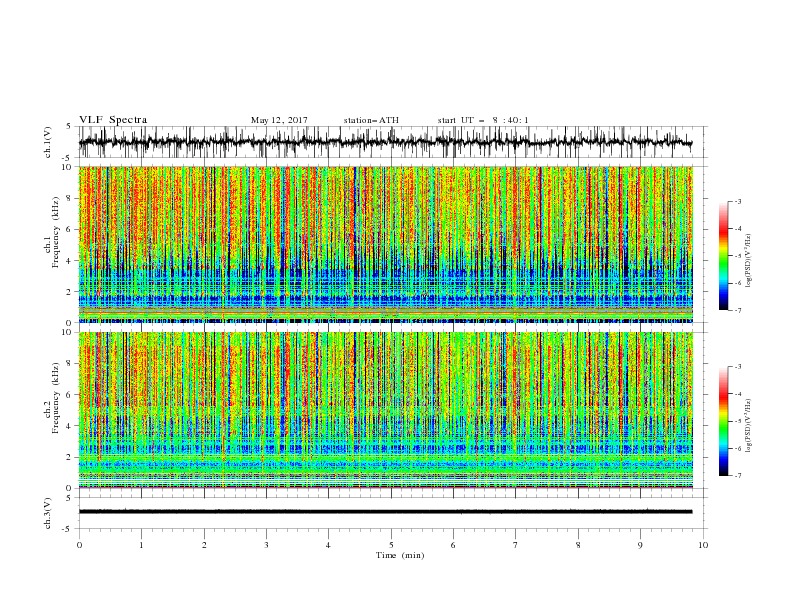The image size is (792, 612).
Task: Click the "Time (min)" axis label
Action: coord(400,555)
